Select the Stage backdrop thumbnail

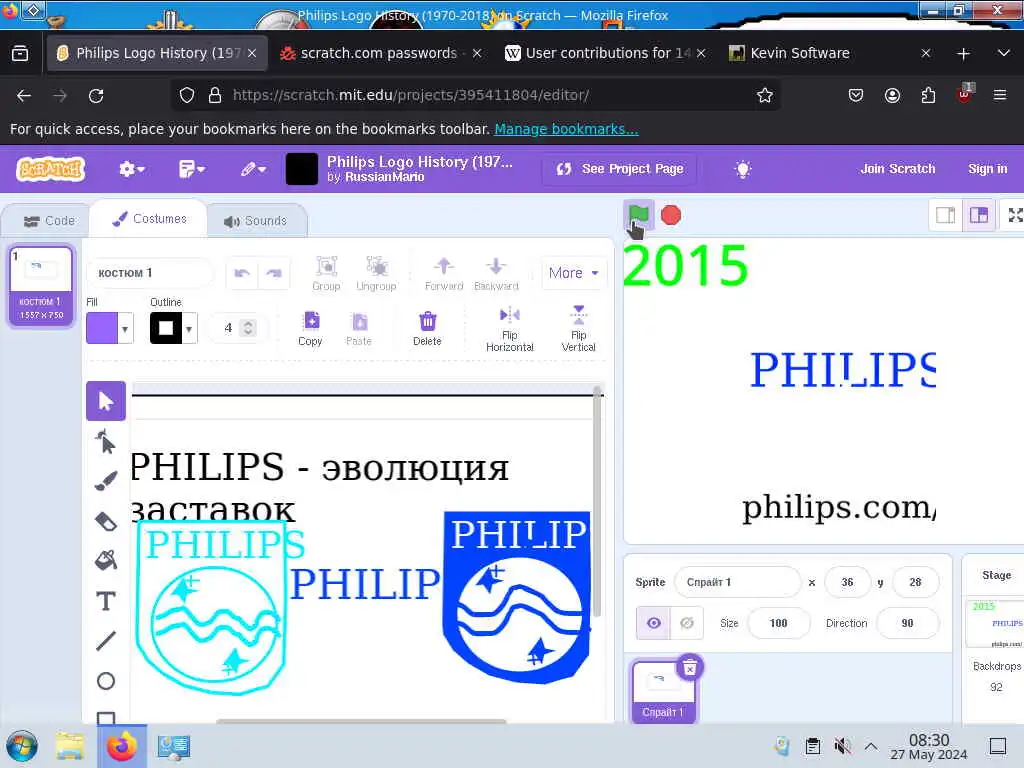(x=996, y=623)
